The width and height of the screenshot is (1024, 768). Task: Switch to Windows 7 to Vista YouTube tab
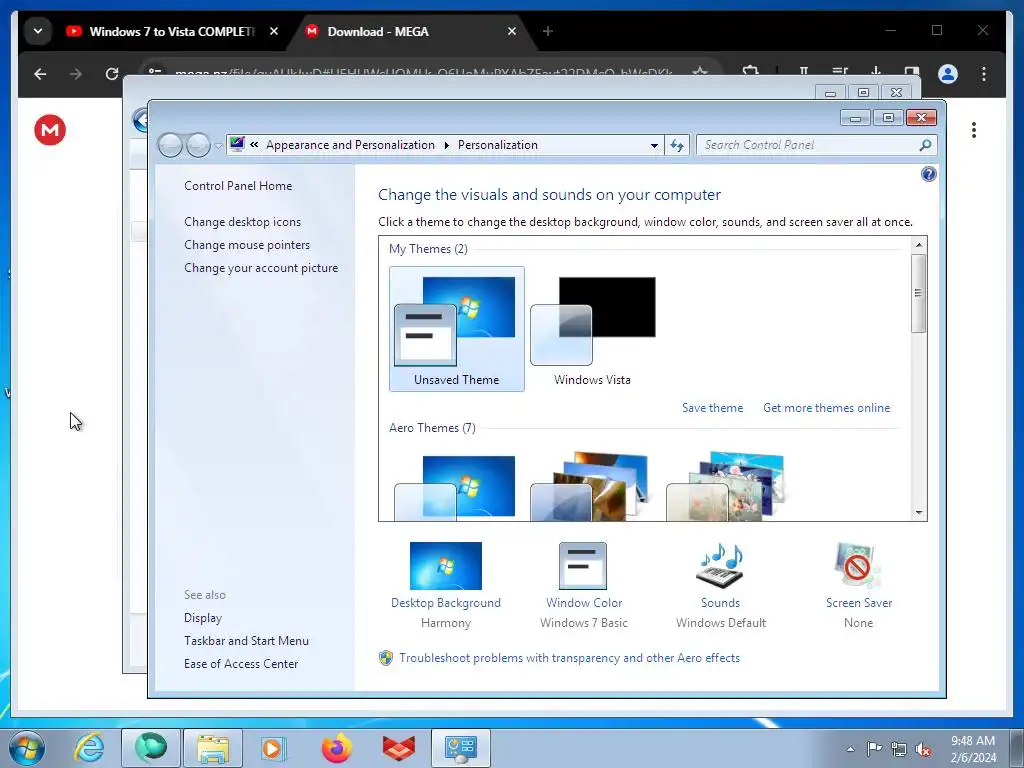[171, 31]
